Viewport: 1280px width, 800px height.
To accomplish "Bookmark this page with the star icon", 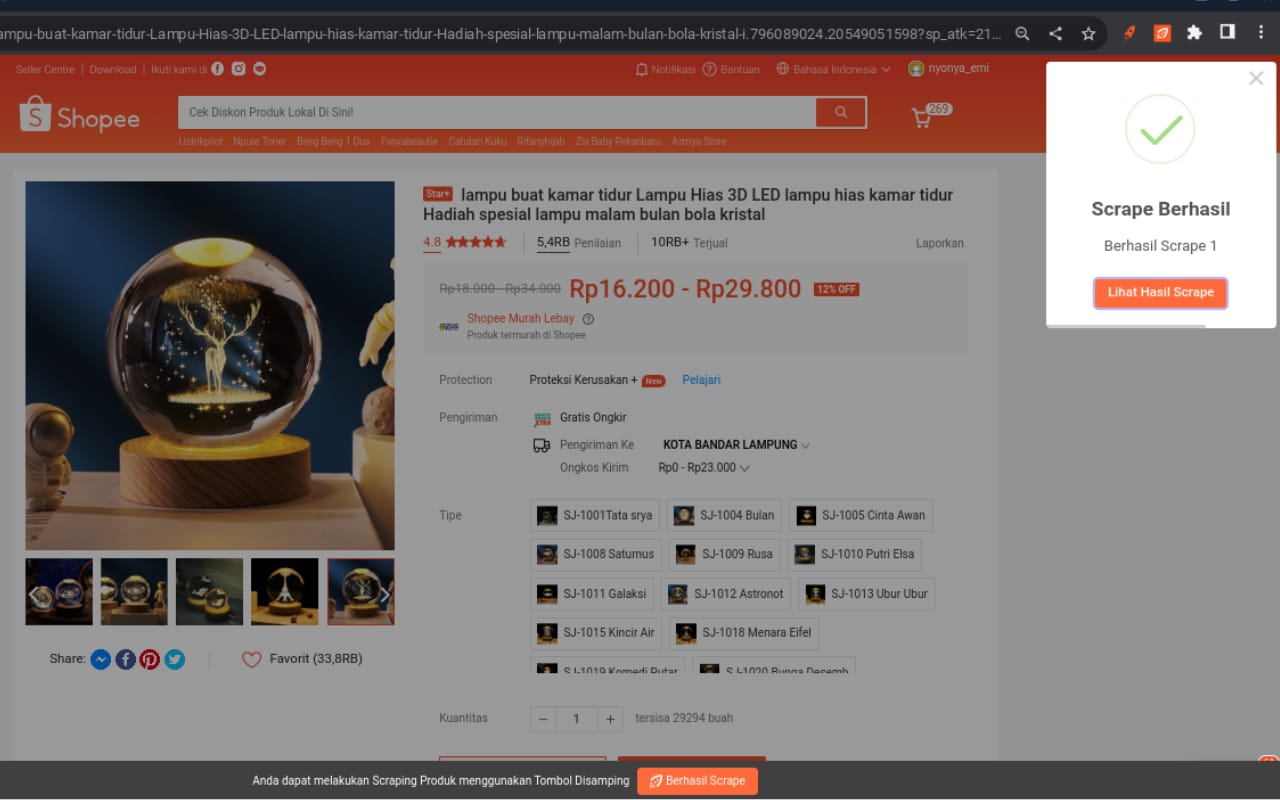I will click(x=1088, y=33).
